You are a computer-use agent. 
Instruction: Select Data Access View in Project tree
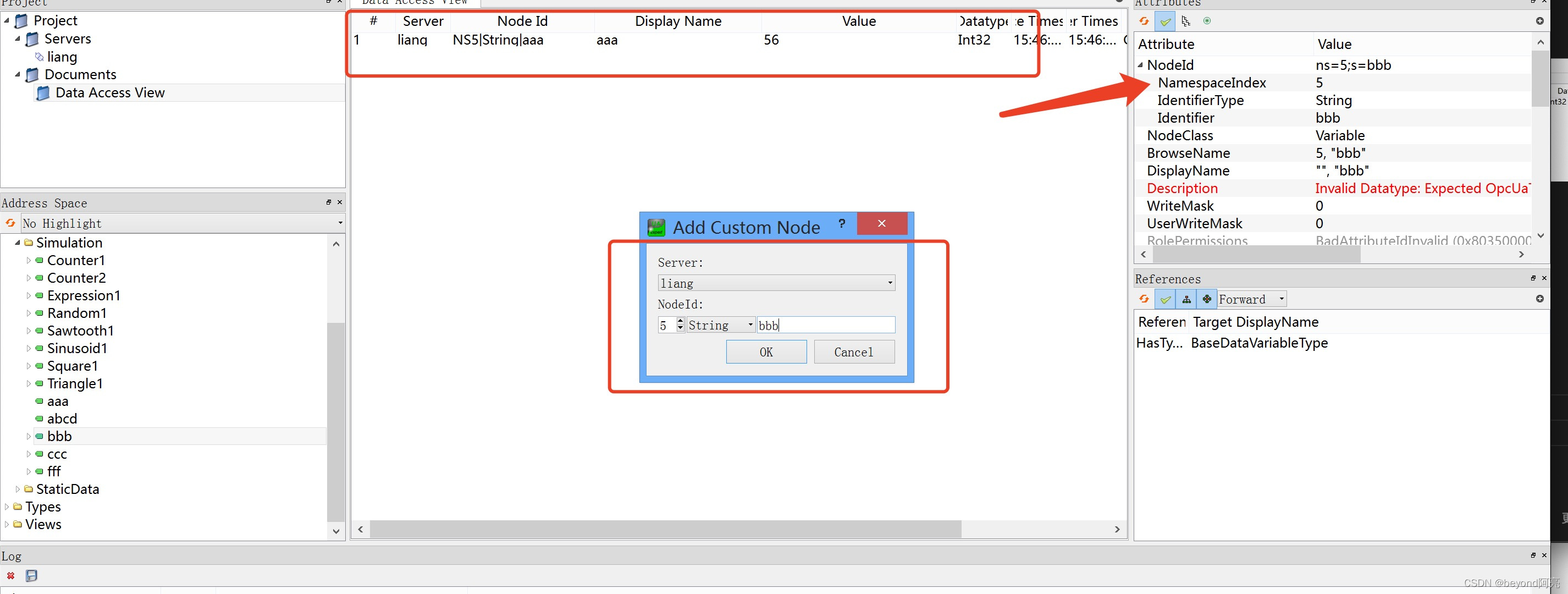(109, 92)
